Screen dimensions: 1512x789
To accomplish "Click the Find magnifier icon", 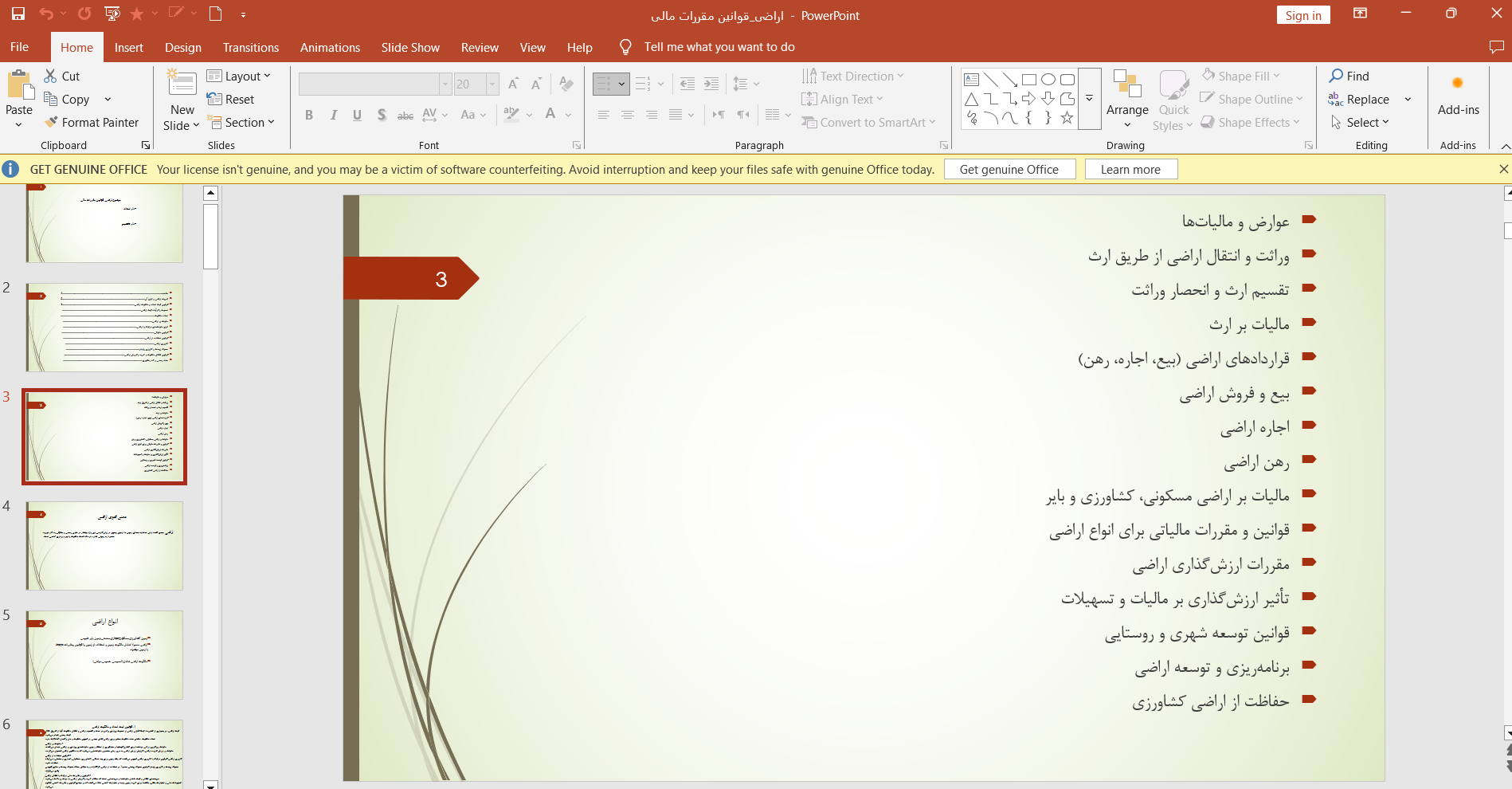I will point(1336,76).
